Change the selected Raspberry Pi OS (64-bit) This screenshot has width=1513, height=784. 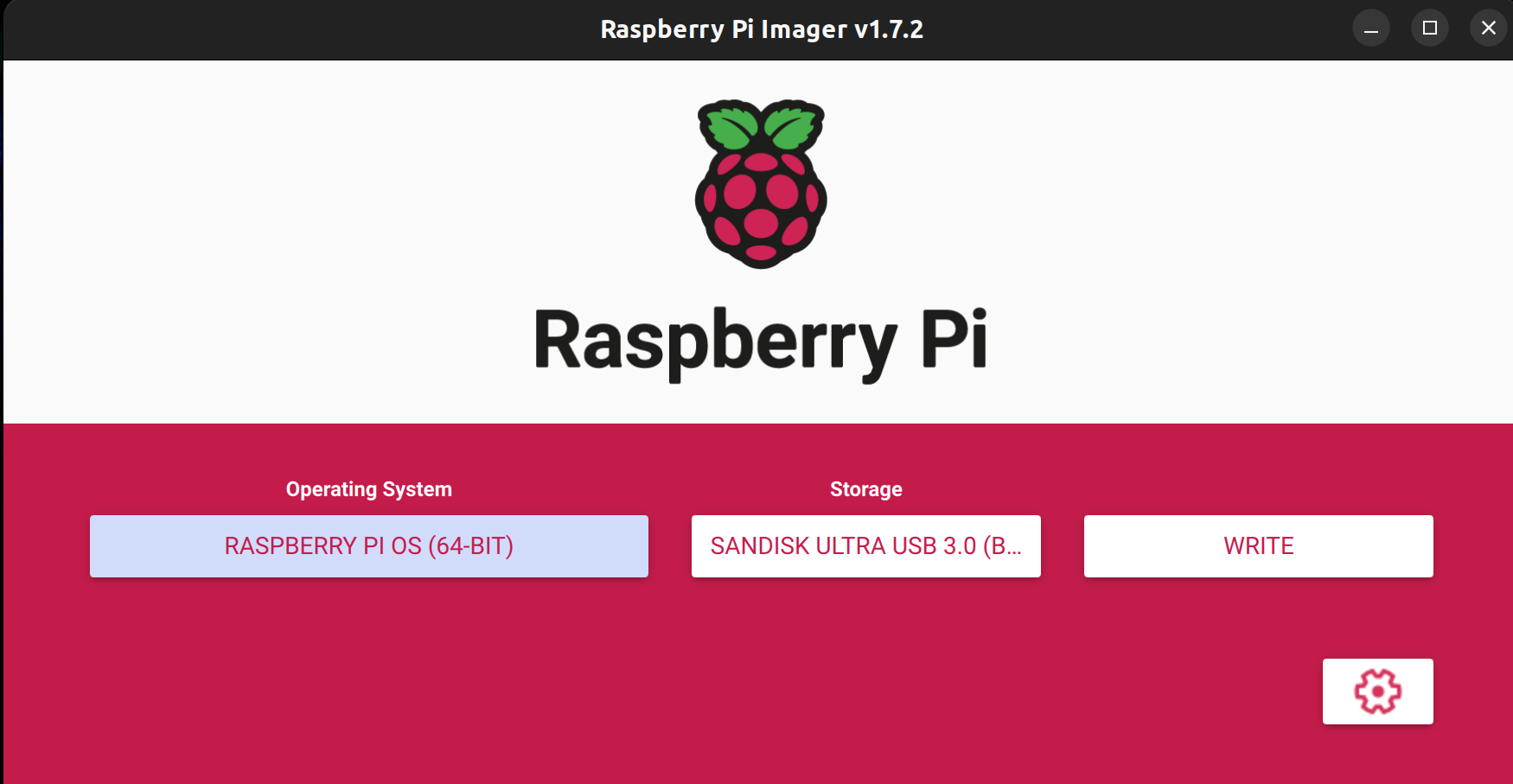[x=368, y=546]
